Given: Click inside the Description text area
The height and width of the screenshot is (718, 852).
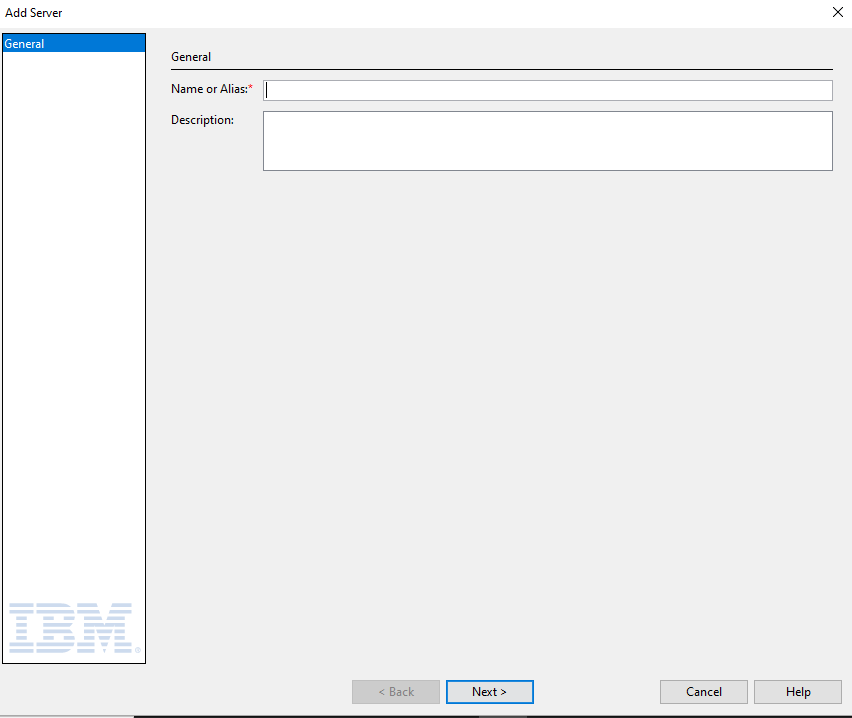Looking at the screenshot, I should coord(547,141).
